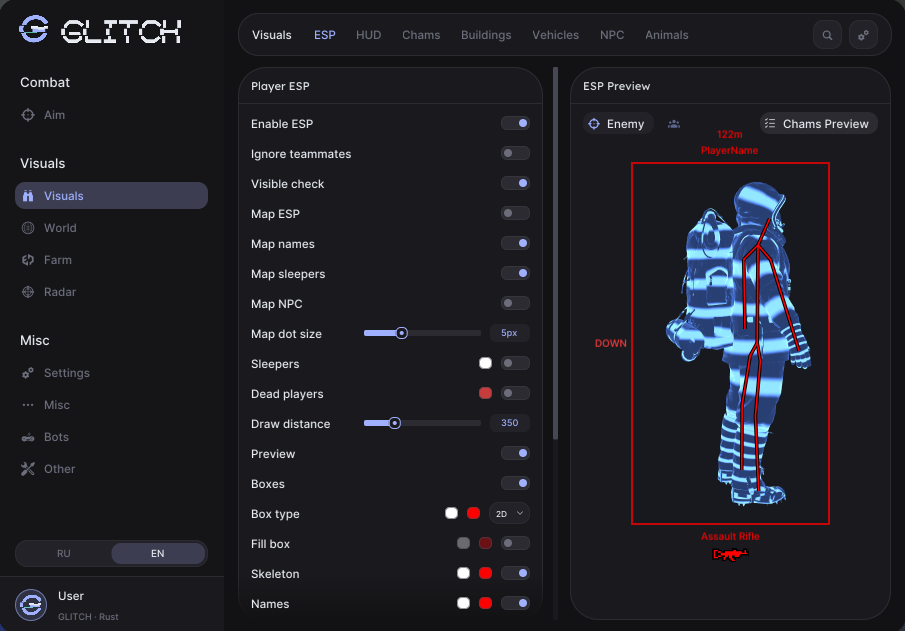Toggle Map sleepers switch

point(515,273)
